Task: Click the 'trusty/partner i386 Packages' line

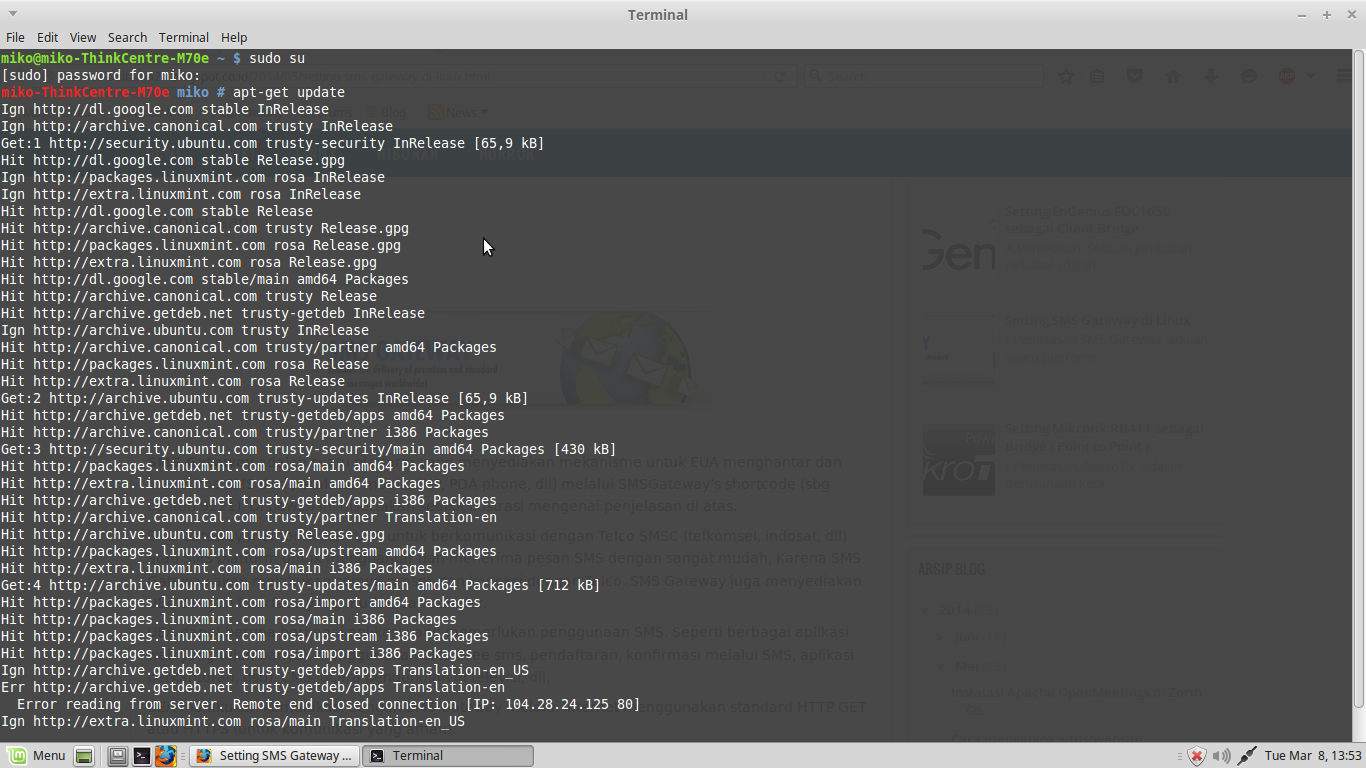Action: point(245,432)
